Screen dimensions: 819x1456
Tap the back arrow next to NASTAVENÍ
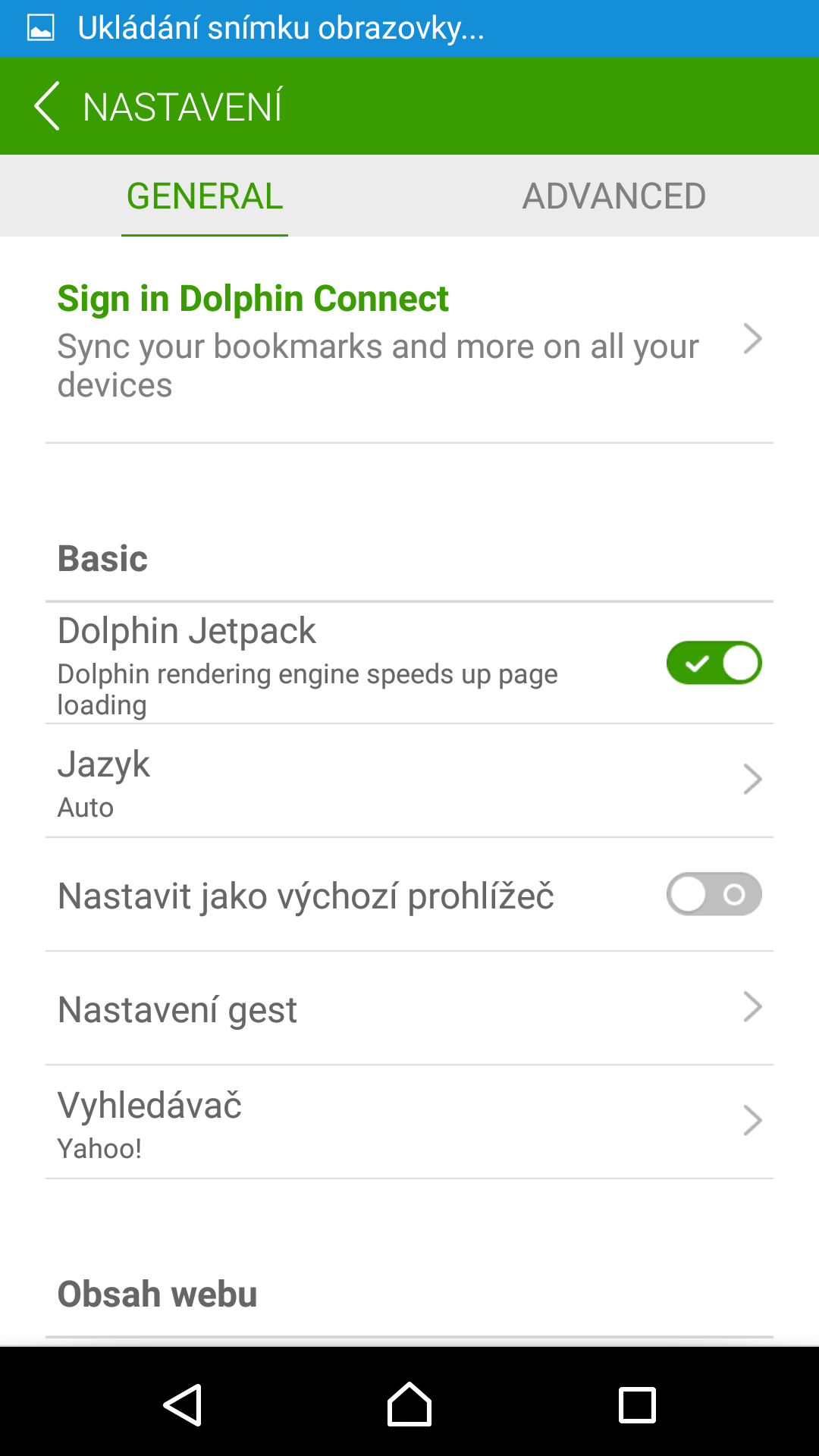coord(47,106)
